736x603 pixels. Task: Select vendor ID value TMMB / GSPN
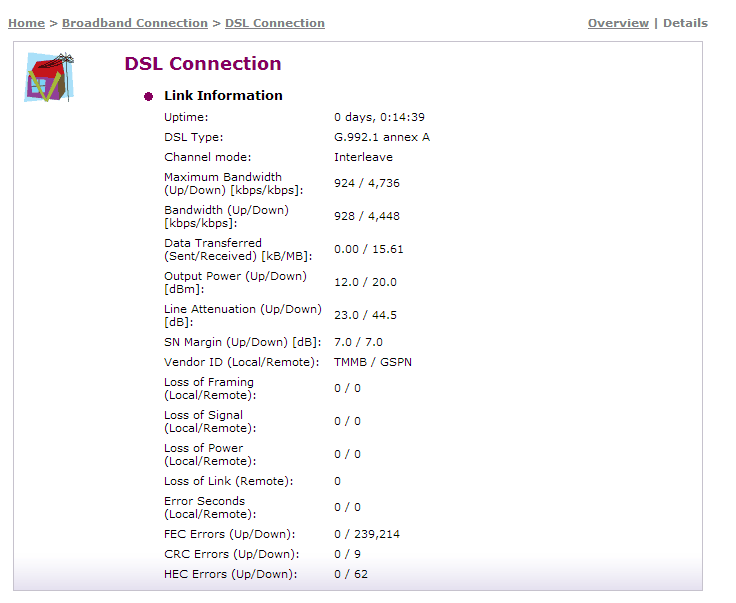click(x=373, y=362)
